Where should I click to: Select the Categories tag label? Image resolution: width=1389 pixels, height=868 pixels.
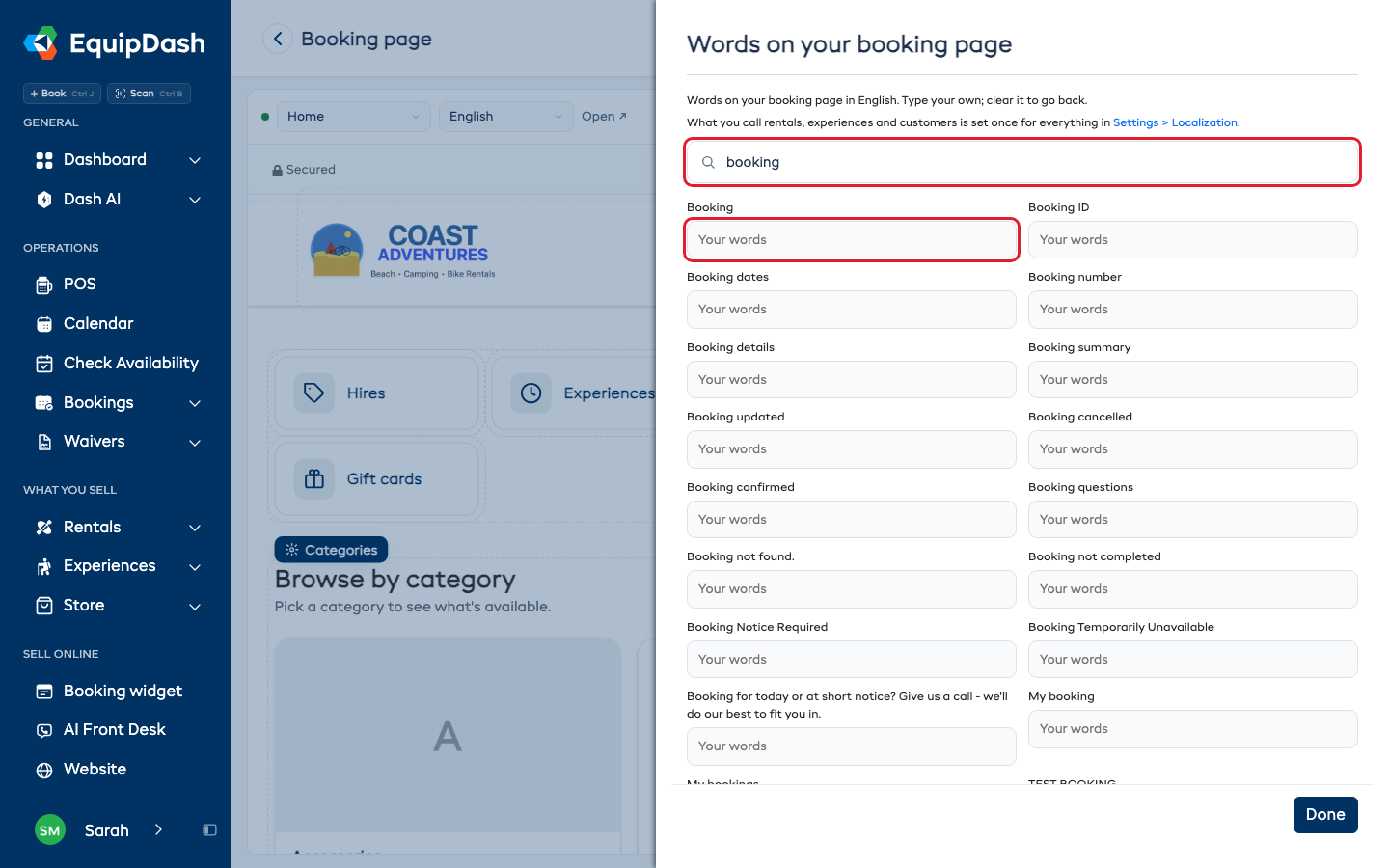(x=331, y=550)
